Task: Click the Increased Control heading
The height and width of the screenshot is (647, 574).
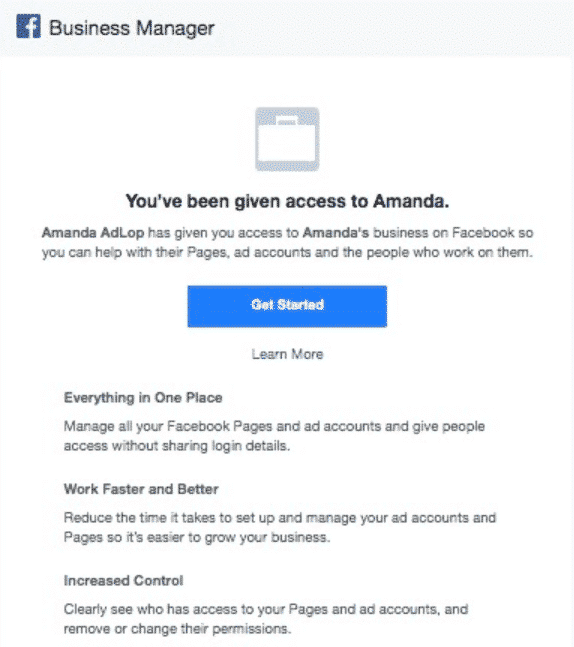Action: coord(123,581)
